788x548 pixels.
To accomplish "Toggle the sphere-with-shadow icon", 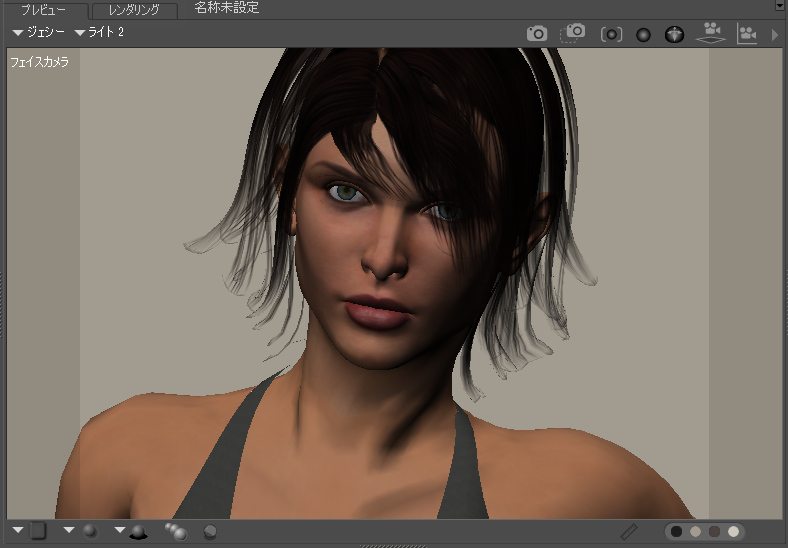I will click(x=138, y=532).
